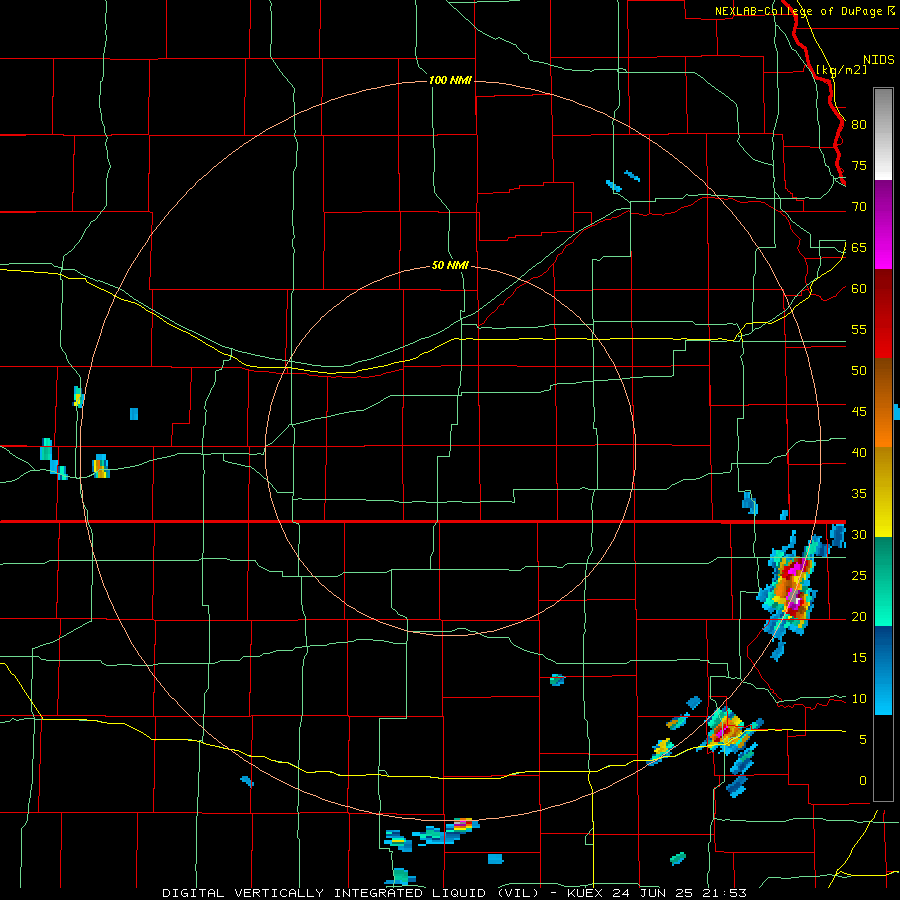Click the 30 value on the VIL scale
The image size is (900, 900).
859,534
